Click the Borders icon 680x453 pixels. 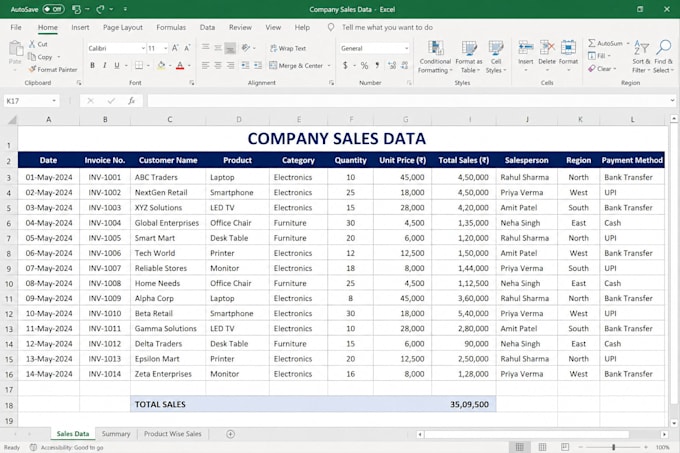tap(139, 65)
